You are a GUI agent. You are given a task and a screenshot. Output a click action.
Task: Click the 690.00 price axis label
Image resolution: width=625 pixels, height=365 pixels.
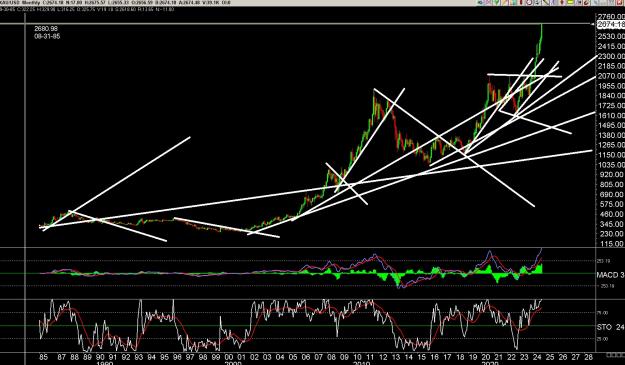pos(612,194)
